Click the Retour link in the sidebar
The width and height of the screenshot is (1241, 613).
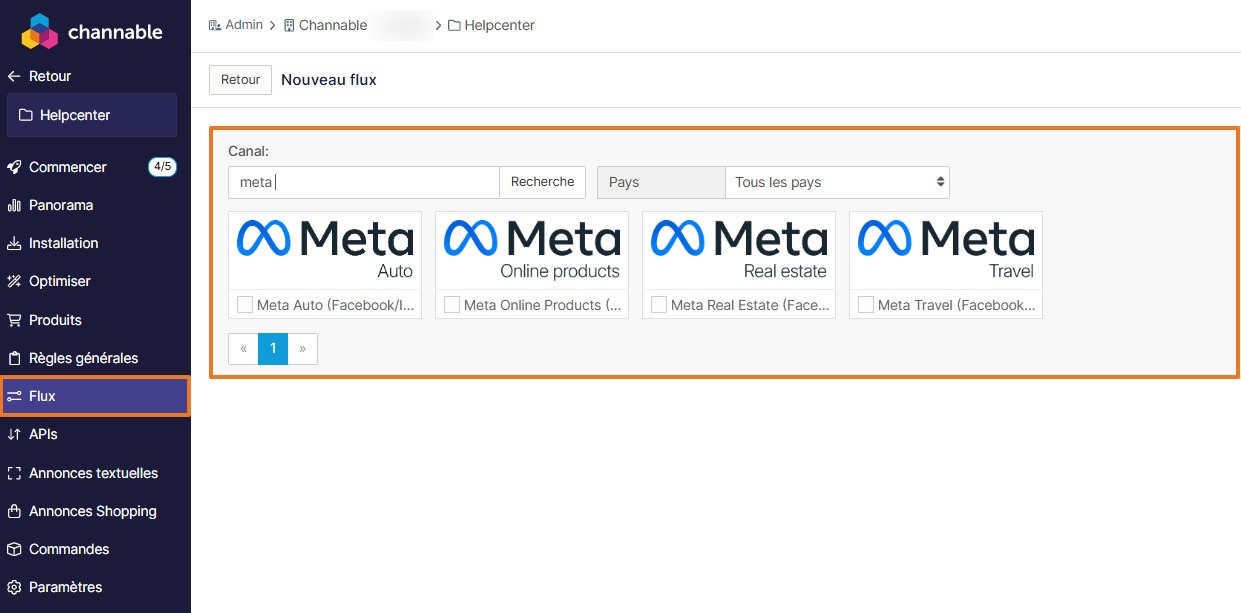(50, 76)
